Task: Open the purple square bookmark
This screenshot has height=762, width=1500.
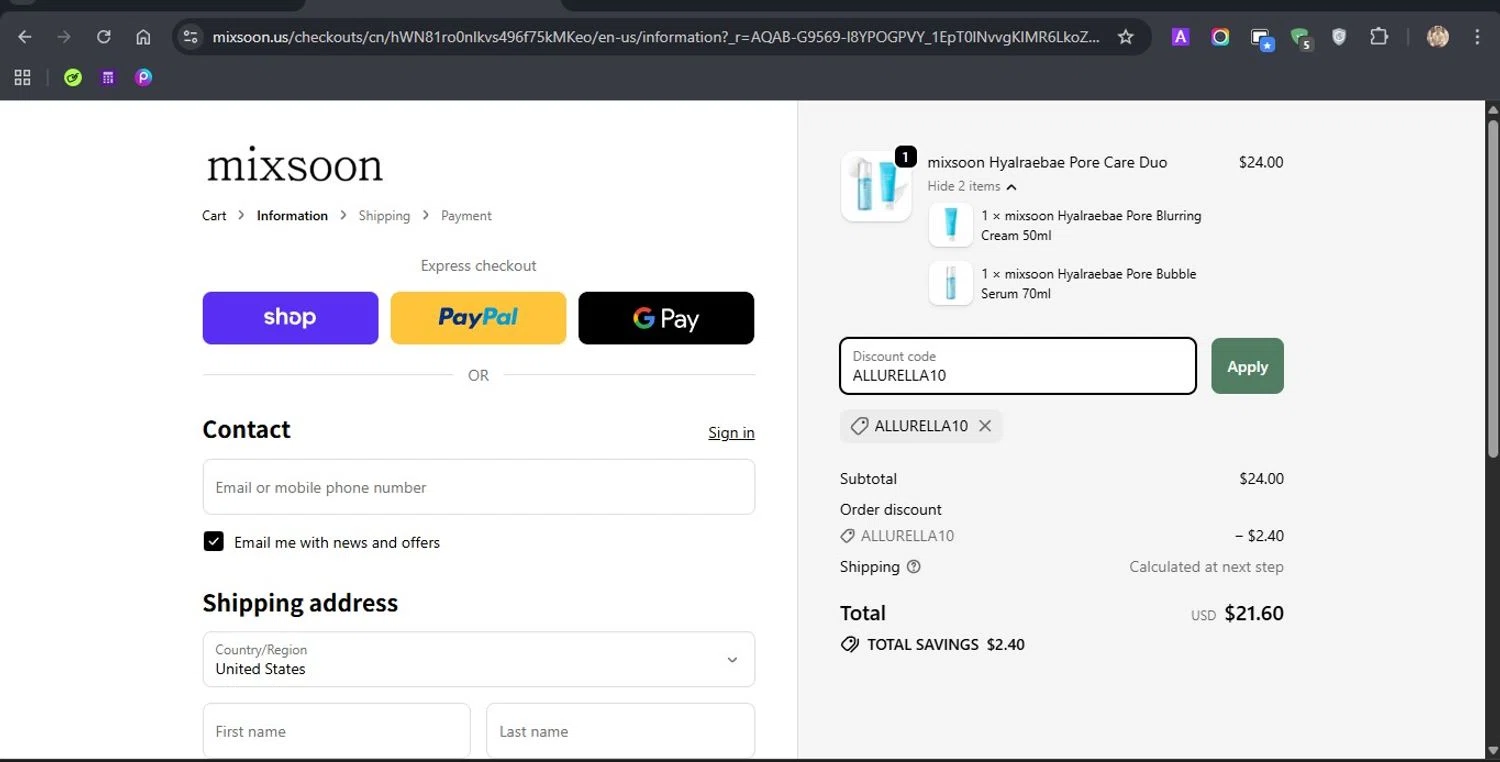Action: pyautogui.click(x=108, y=77)
